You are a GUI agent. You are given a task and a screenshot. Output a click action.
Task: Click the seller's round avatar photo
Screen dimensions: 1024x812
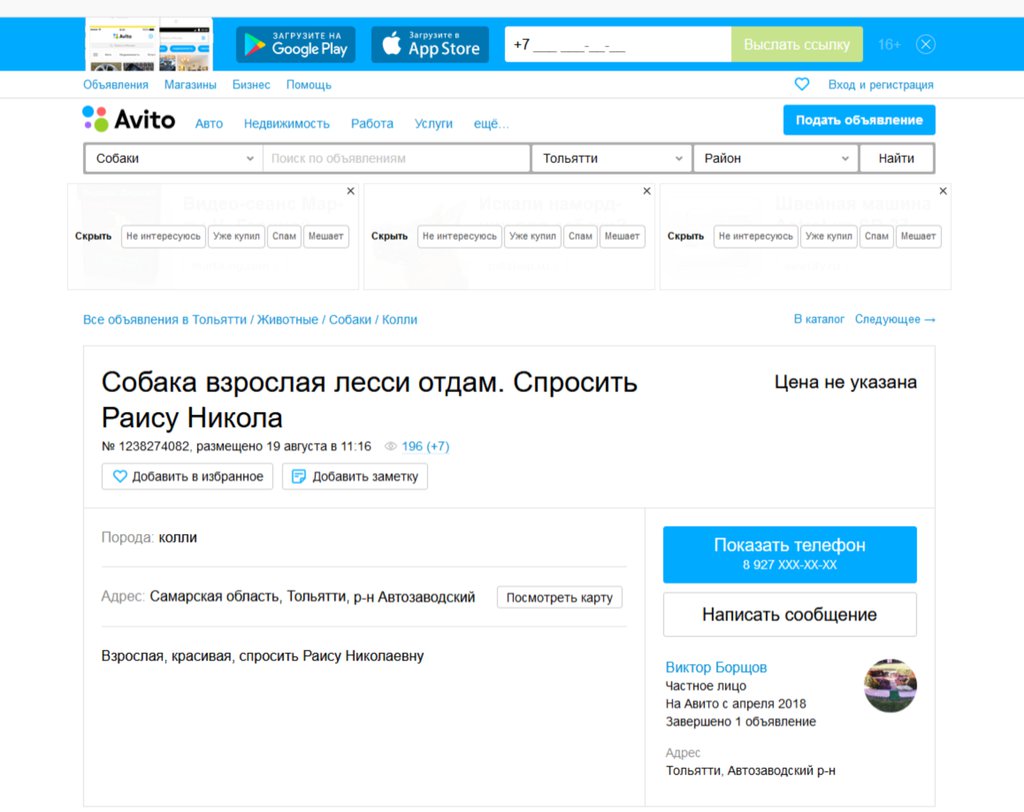(890, 685)
